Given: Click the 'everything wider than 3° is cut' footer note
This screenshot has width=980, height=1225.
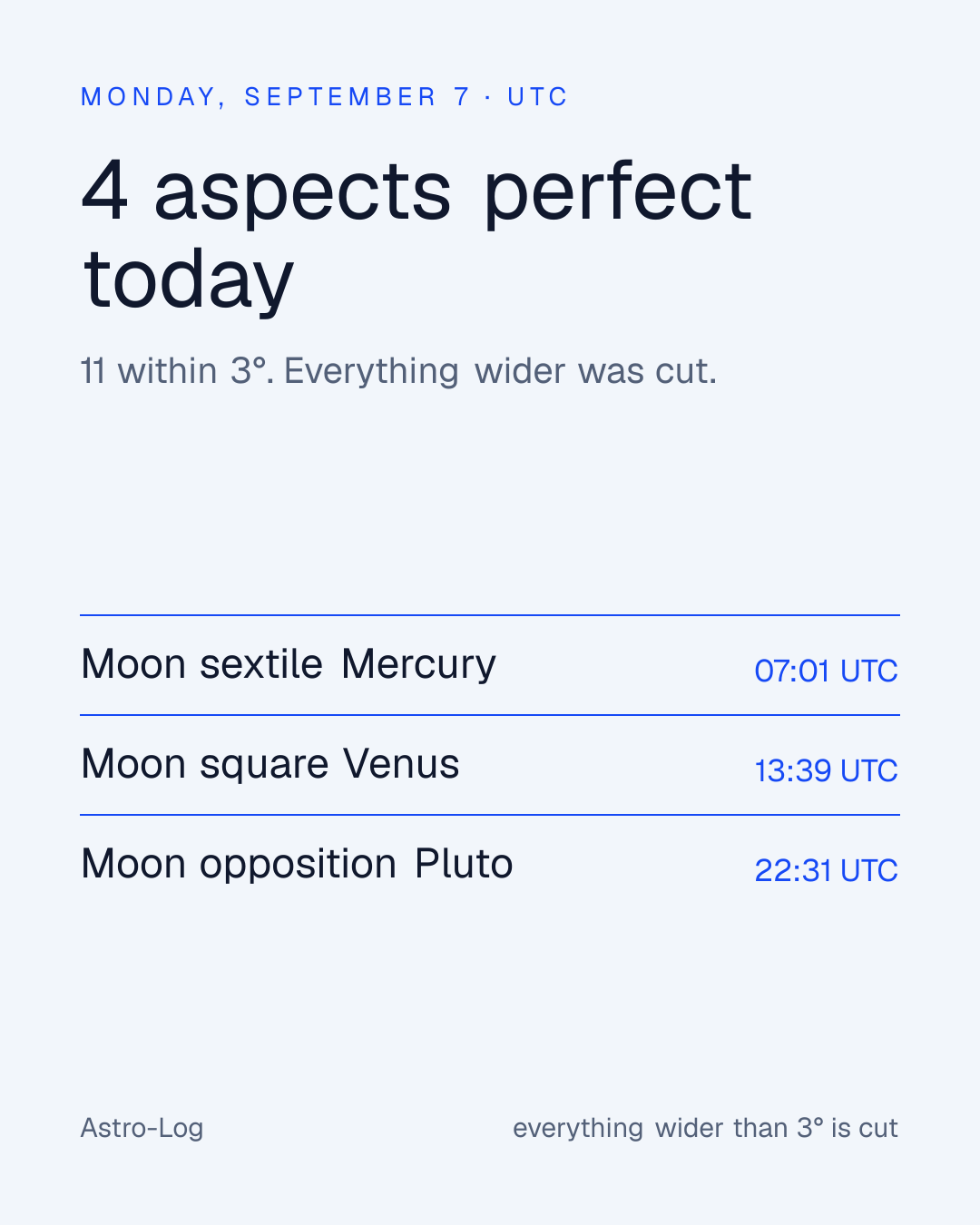Looking at the screenshot, I should point(705,1128).
